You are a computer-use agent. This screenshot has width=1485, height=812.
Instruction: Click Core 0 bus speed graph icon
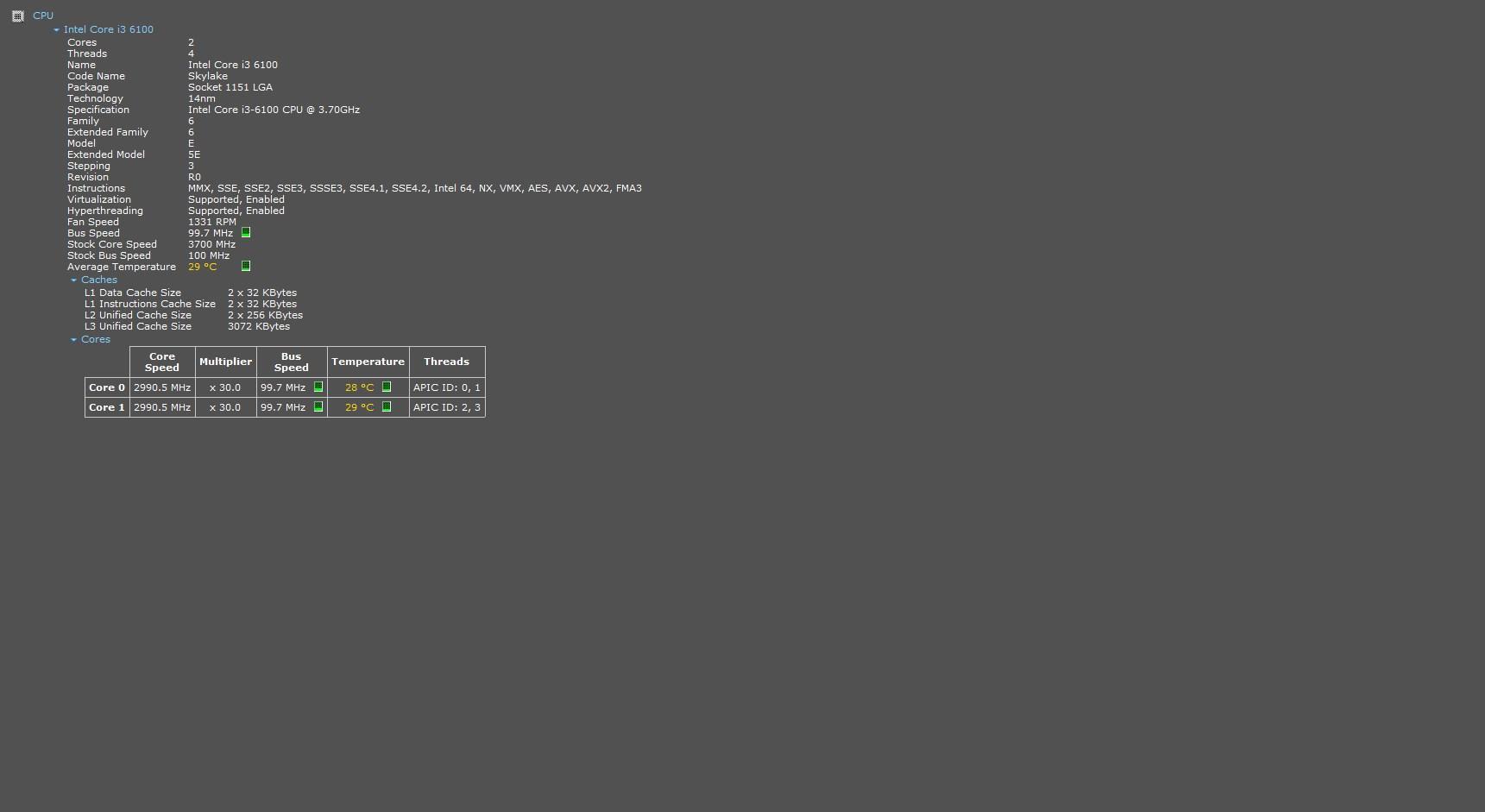tap(318, 387)
